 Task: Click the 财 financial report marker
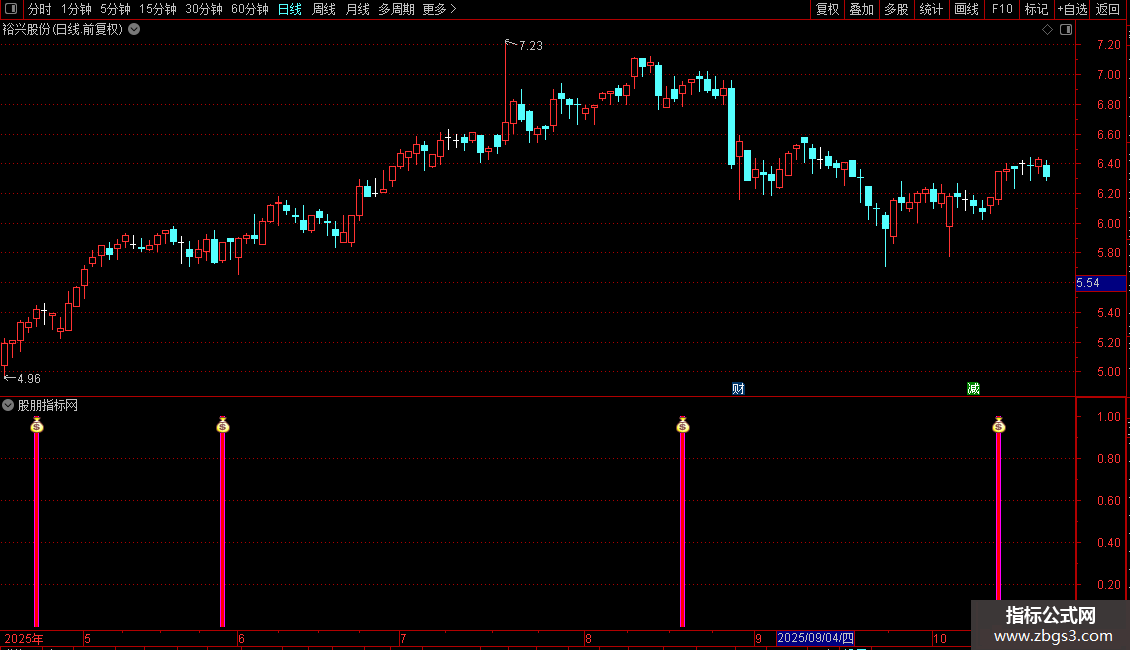point(738,389)
